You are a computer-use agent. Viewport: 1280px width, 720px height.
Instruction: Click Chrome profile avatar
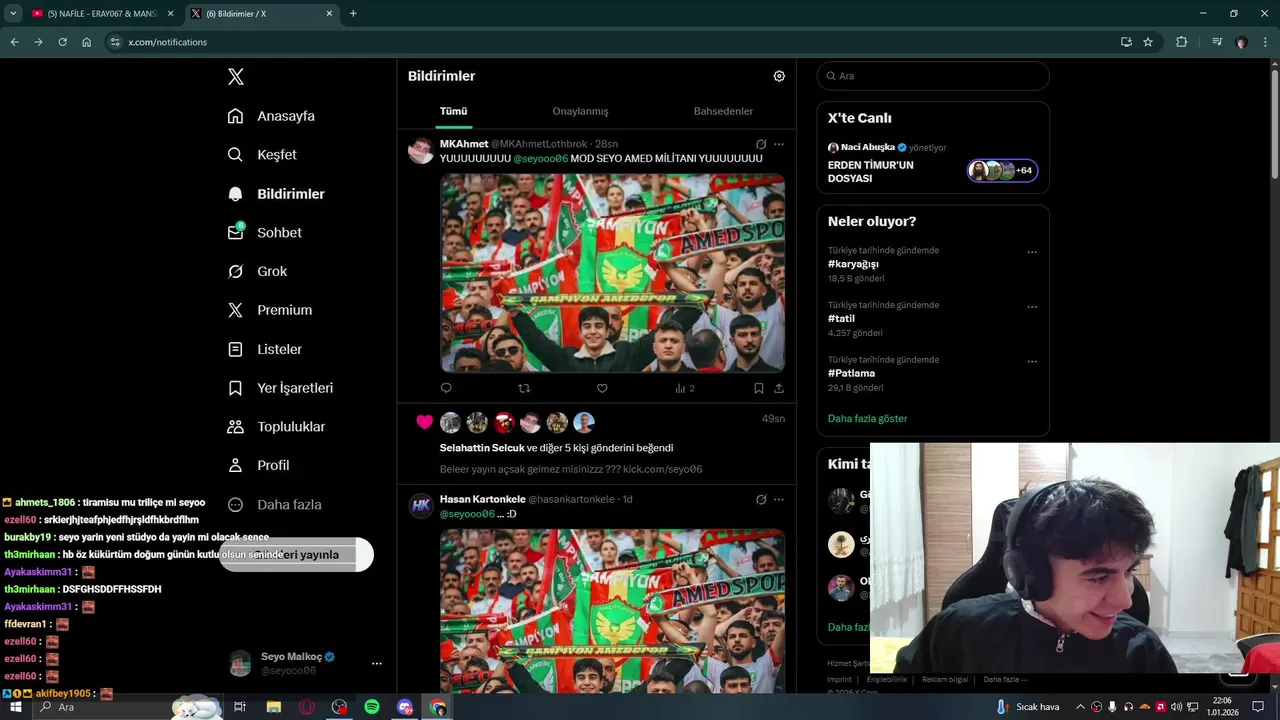click(x=1242, y=42)
